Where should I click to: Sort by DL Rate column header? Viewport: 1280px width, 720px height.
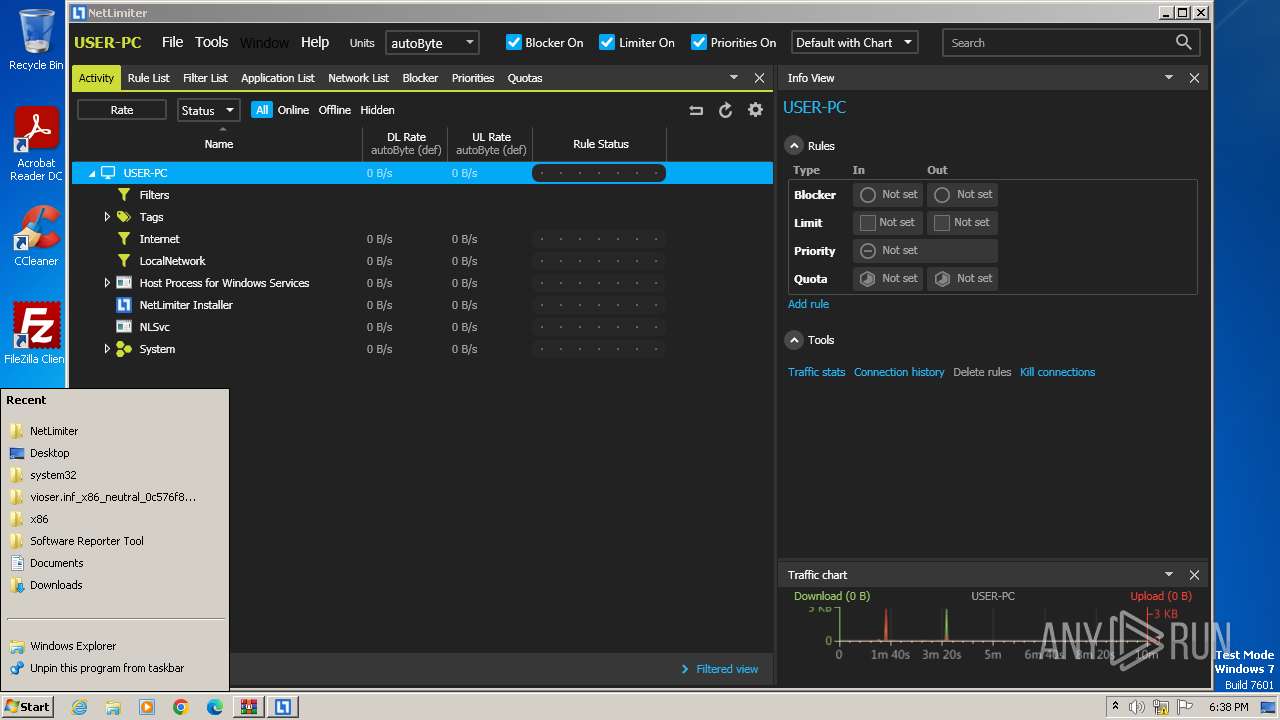tap(406, 144)
